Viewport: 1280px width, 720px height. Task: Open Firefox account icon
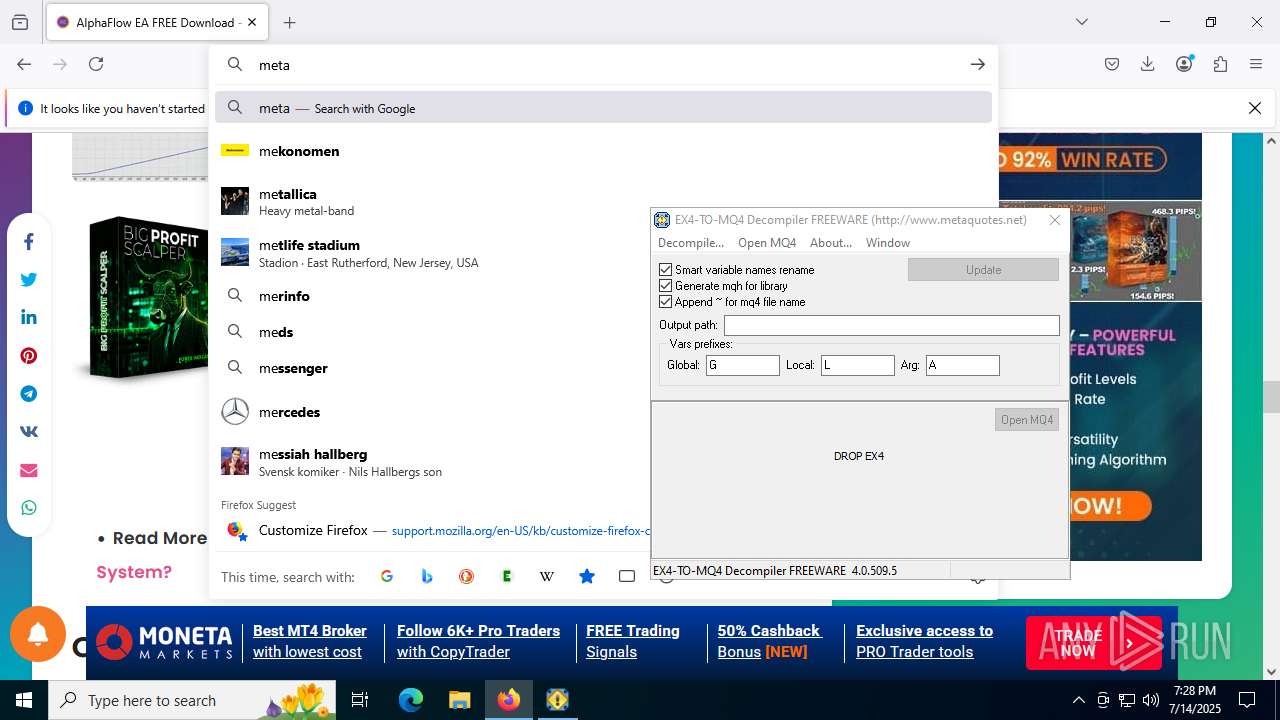[1184, 64]
